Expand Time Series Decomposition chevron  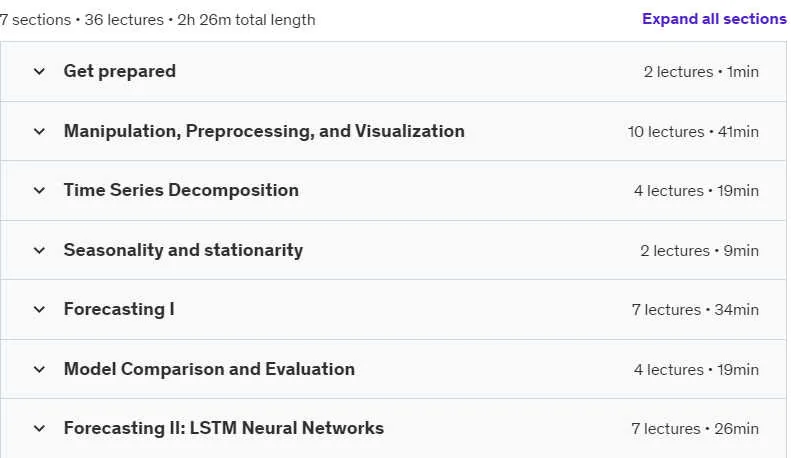point(39,191)
